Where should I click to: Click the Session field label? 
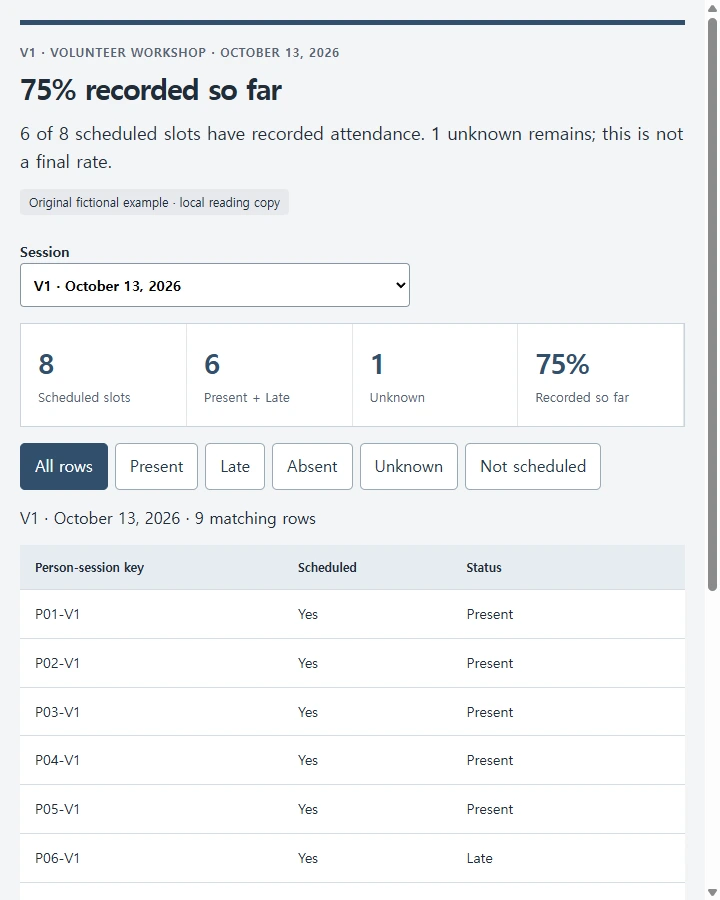[x=45, y=252]
